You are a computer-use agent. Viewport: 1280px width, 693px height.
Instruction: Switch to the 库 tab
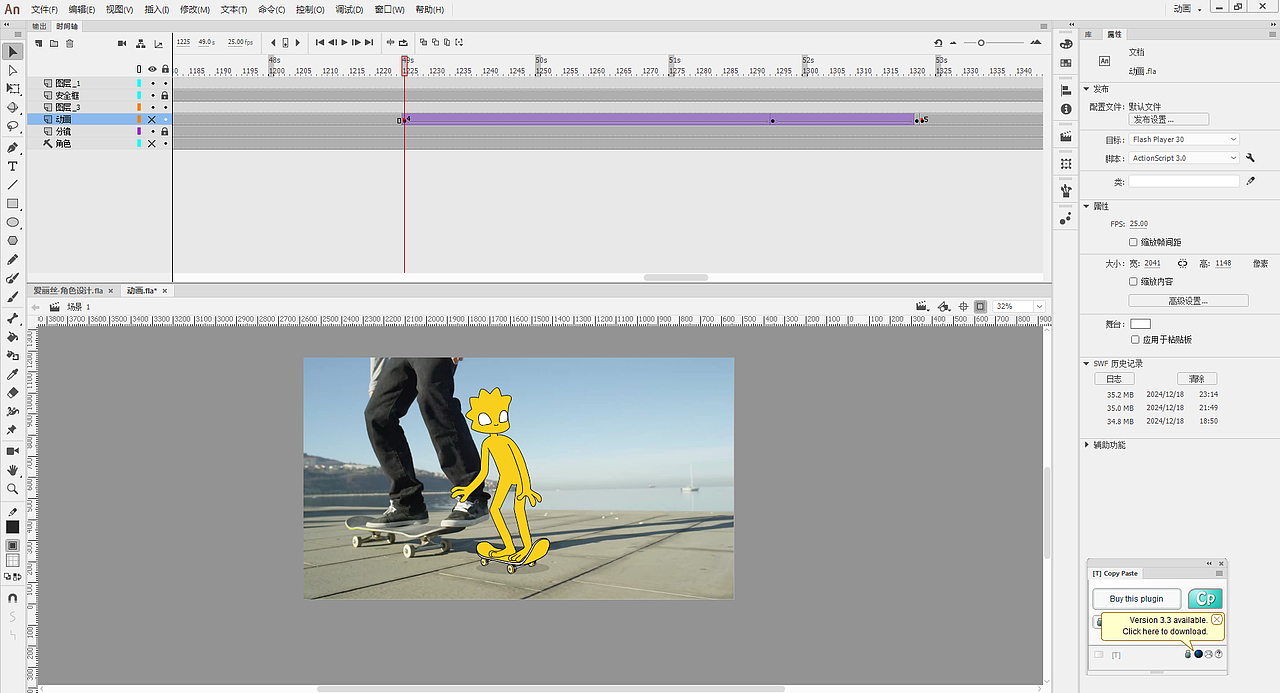[1089, 33]
